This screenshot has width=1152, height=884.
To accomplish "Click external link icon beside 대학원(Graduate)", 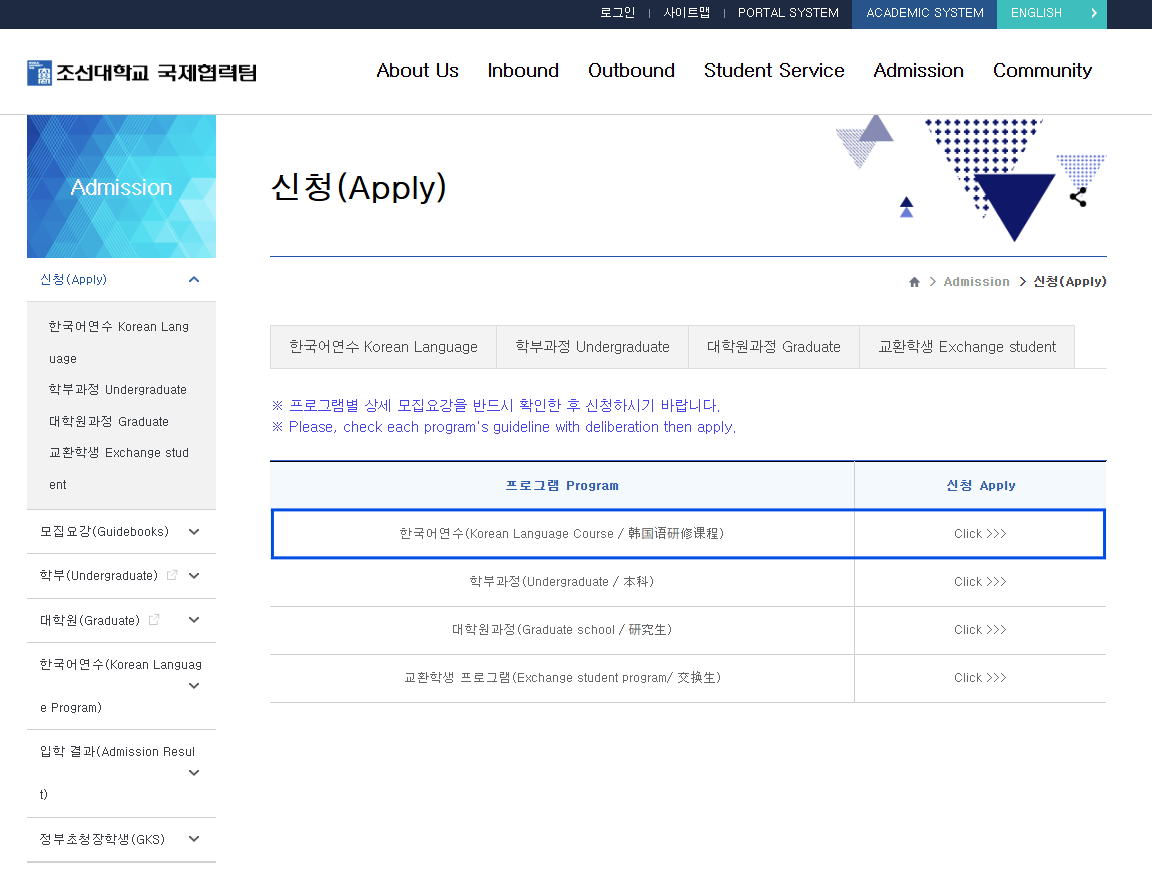I will point(154,620).
